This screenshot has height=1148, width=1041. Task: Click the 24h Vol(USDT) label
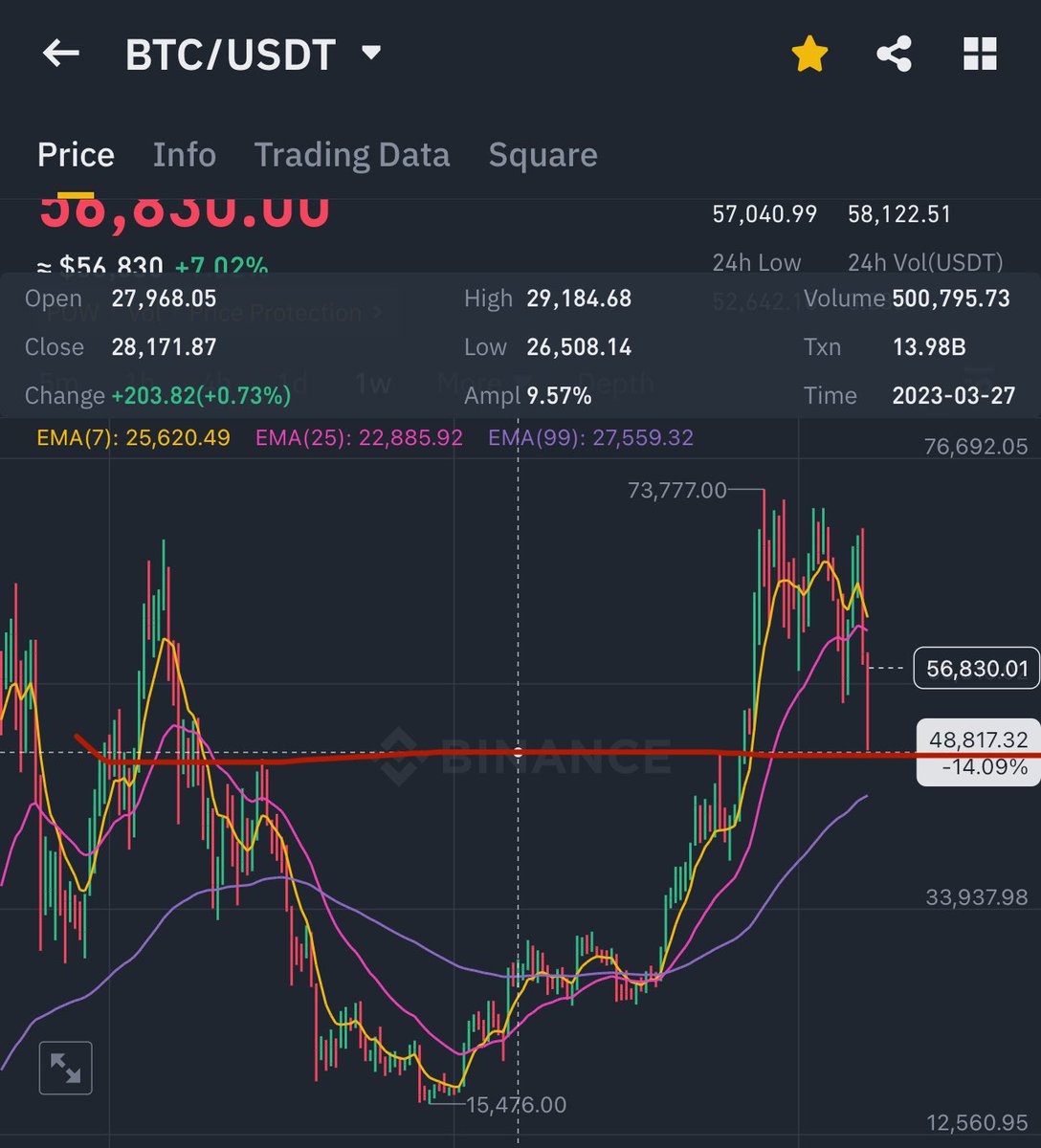click(925, 262)
